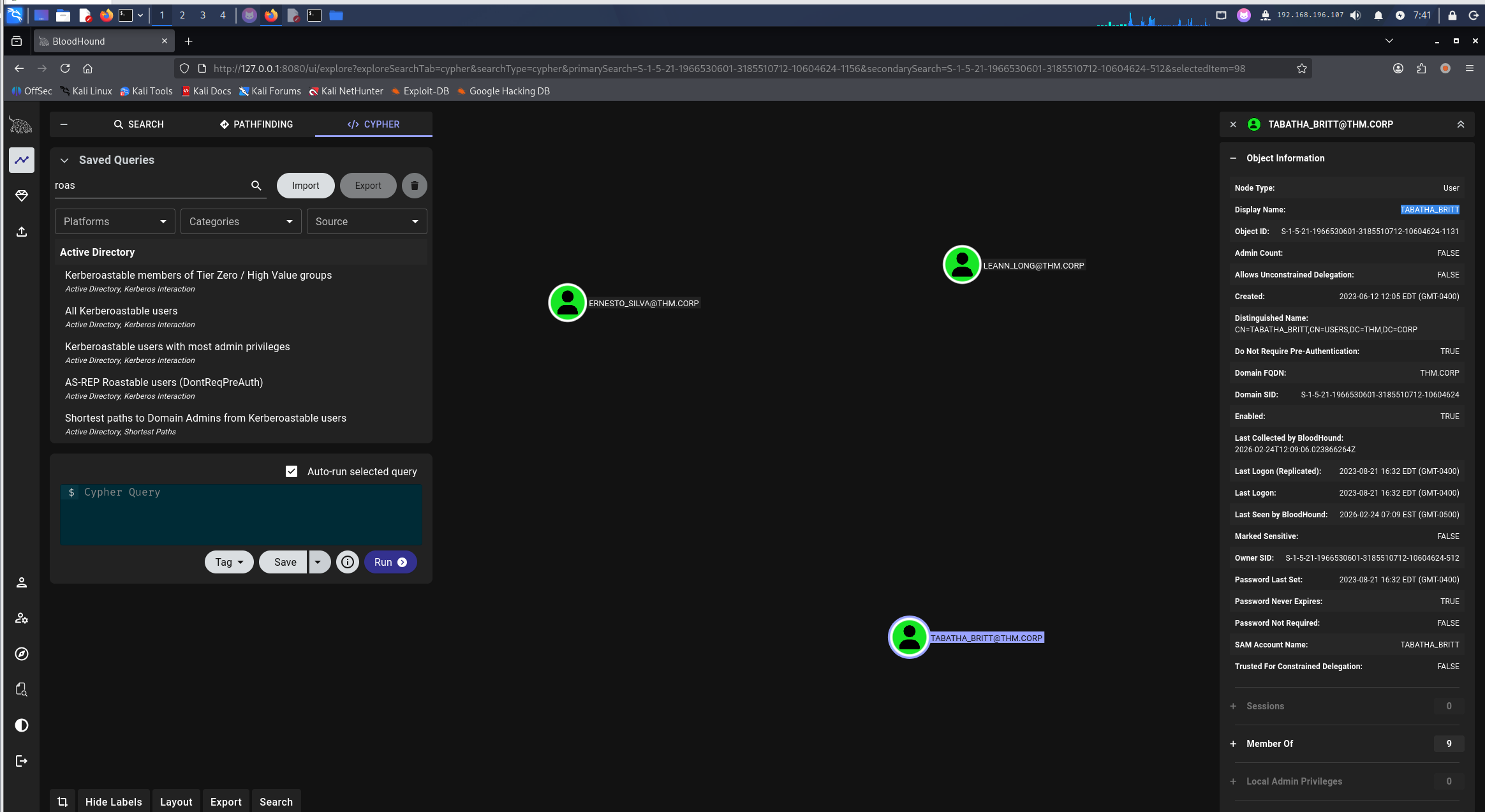Image resolution: width=1485 pixels, height=812 pixels.
Task: Select AS-REP Roastable users saved query
Action: click(x=164, y=382)
